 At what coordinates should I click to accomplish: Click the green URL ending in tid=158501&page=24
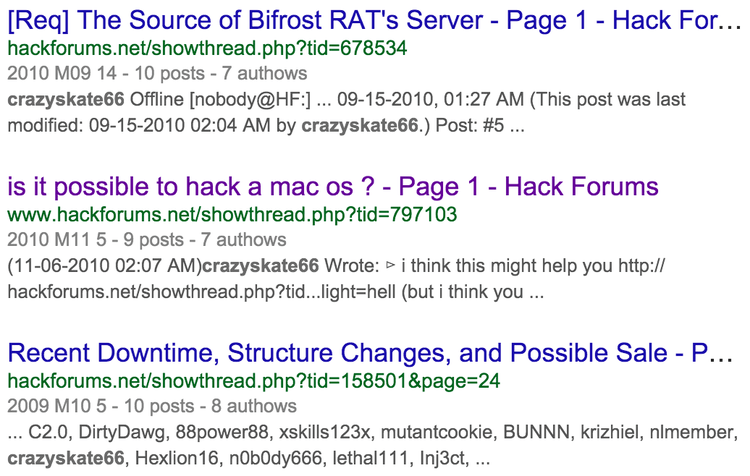pyautogui.click(x=253, y=381)
